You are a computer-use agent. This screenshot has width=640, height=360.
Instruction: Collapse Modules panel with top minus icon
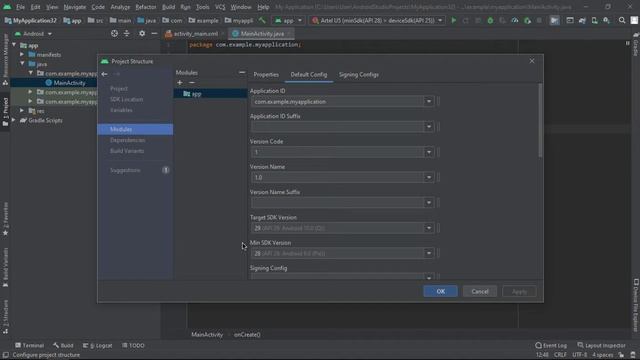[242, 72]
